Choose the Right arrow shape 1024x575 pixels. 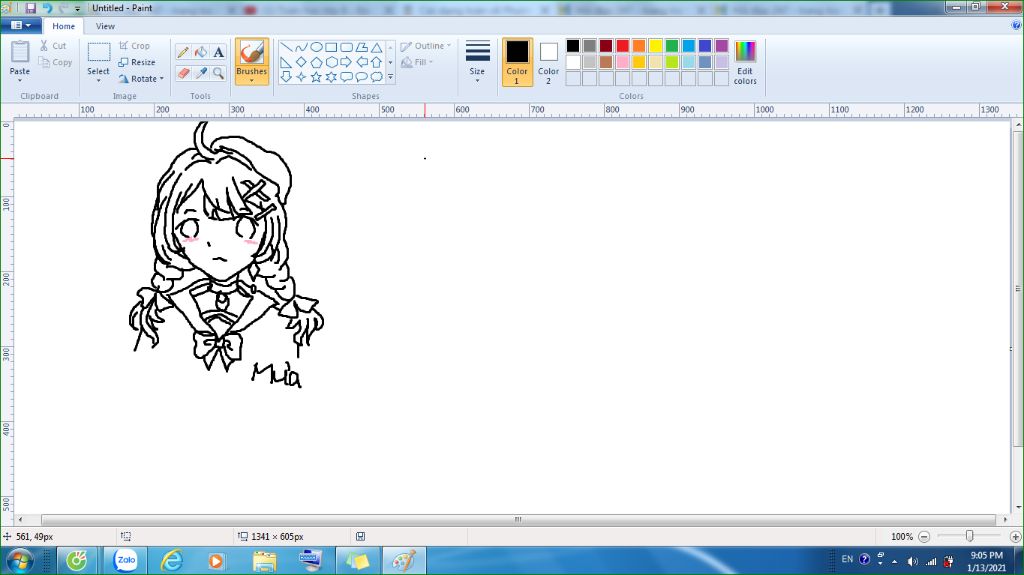pos(346,62)
